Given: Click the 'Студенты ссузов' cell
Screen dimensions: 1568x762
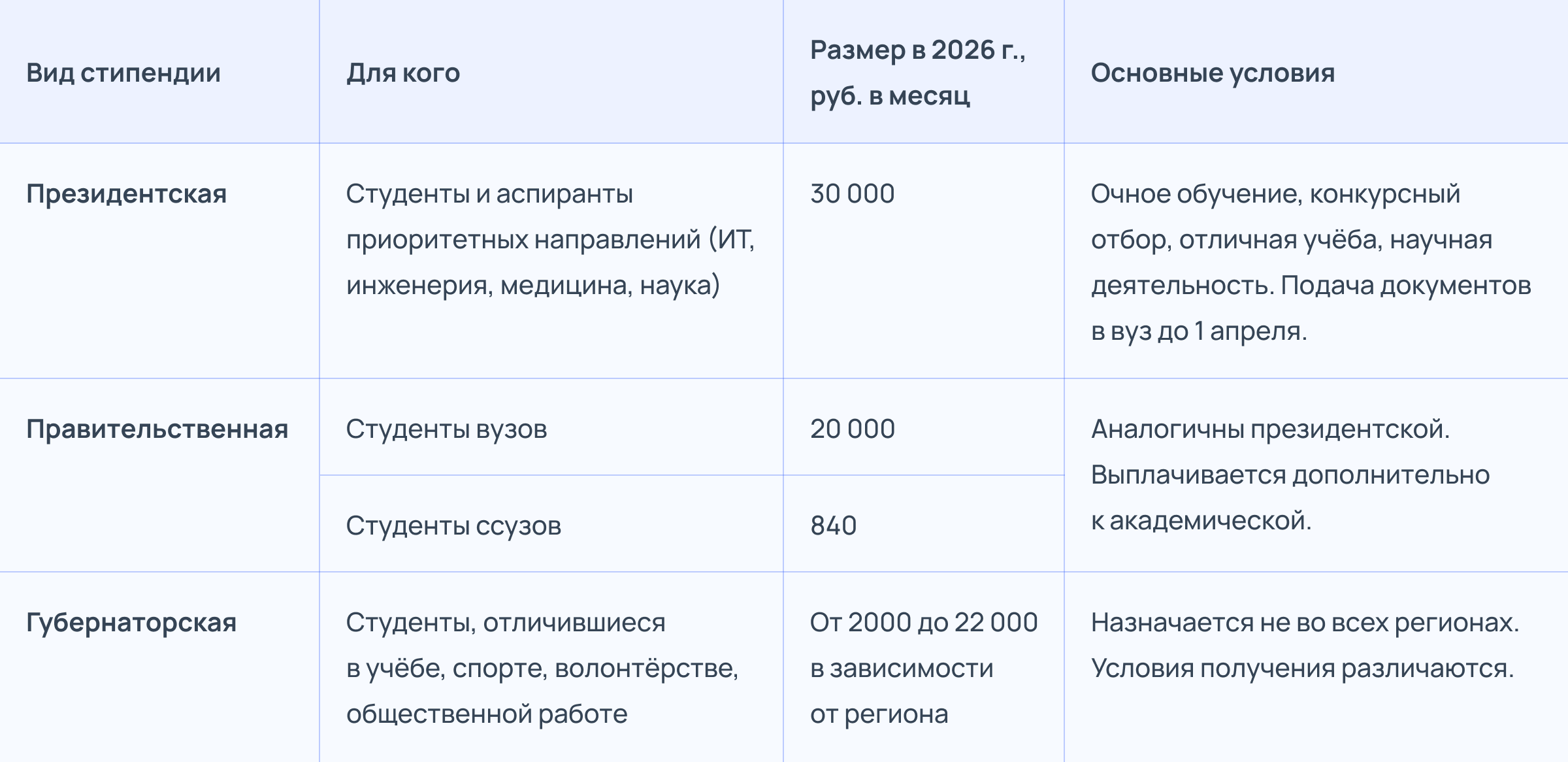Looking at the screenshot, I should click(x=453, y=526).
